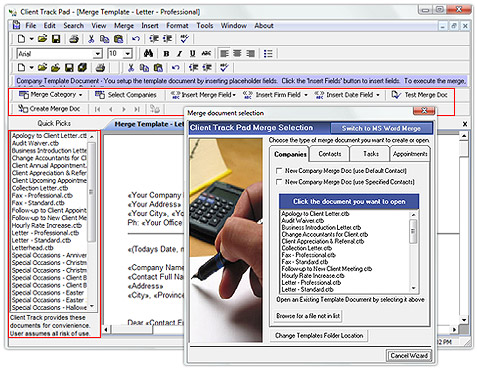The image size is (477, 368).
Task: Click Save disk icon in toolbar under menu bar
Action: [56, 39]
